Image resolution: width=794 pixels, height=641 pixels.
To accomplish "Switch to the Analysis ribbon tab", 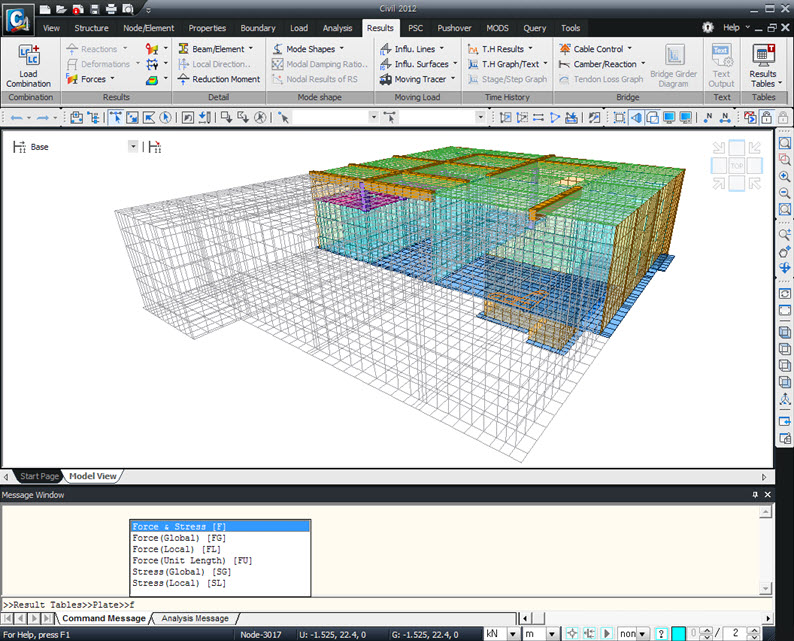I will (x=337, y=28).
